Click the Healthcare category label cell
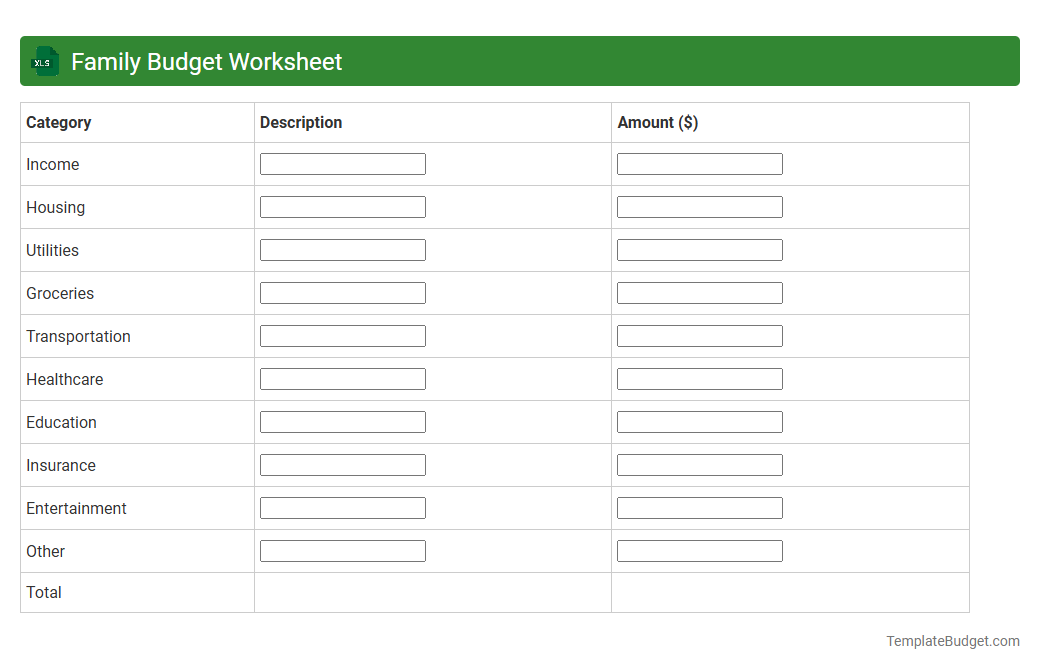This screenshot has width=1040, height=670. click(x=65, y=379)
